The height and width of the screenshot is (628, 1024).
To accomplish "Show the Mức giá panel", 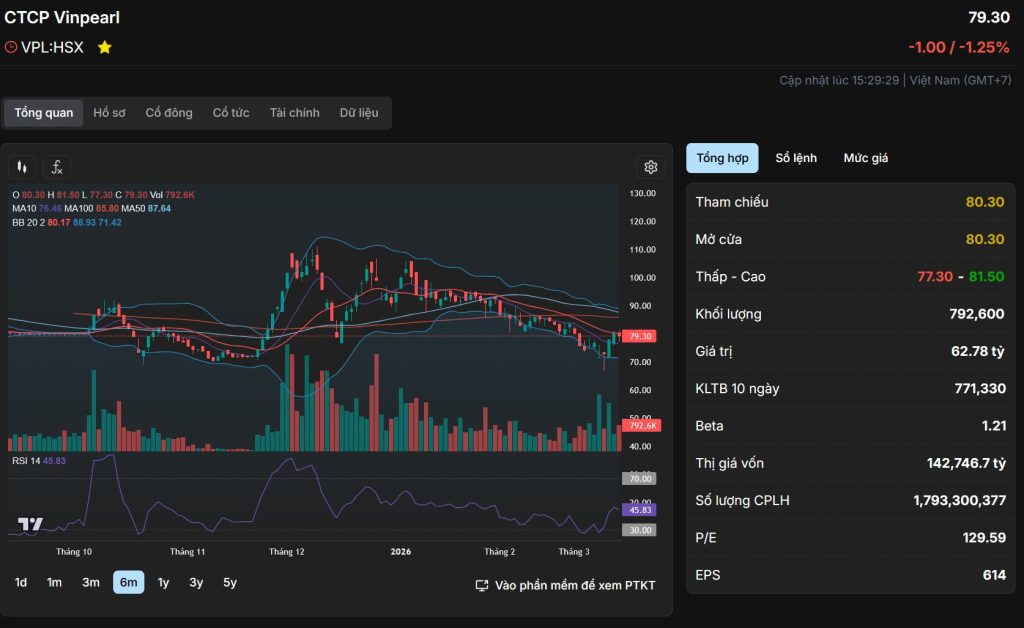I will pos(865,158).
